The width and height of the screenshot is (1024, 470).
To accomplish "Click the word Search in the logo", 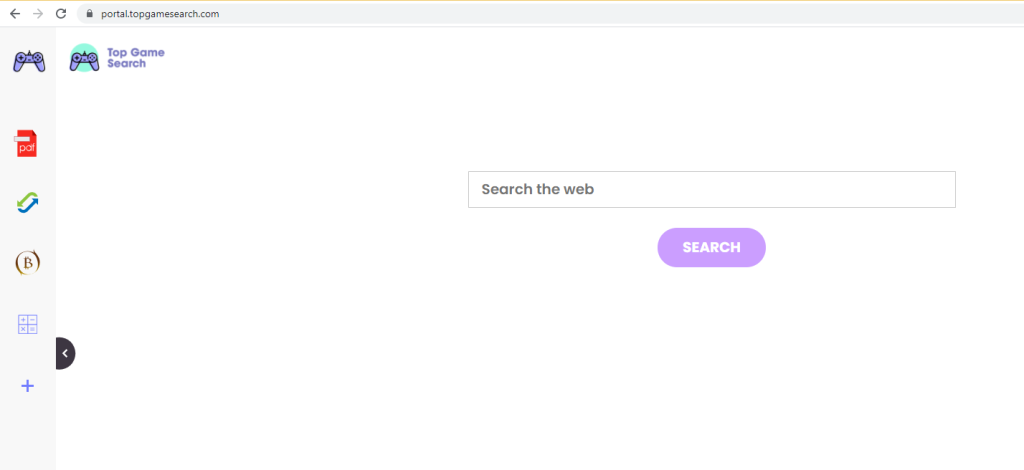I will point(127,64).
